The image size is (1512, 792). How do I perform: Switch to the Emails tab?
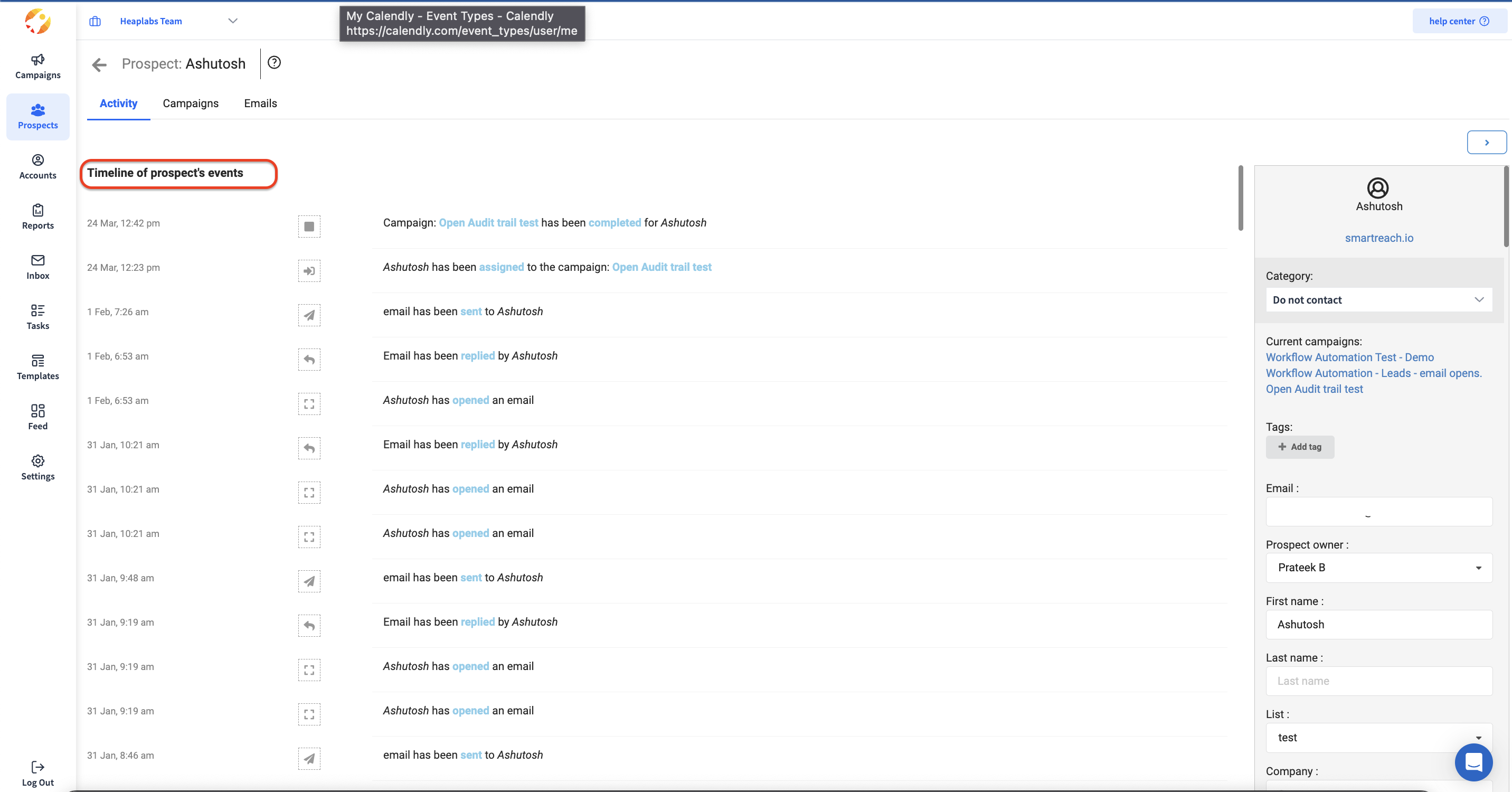point(260,103)
